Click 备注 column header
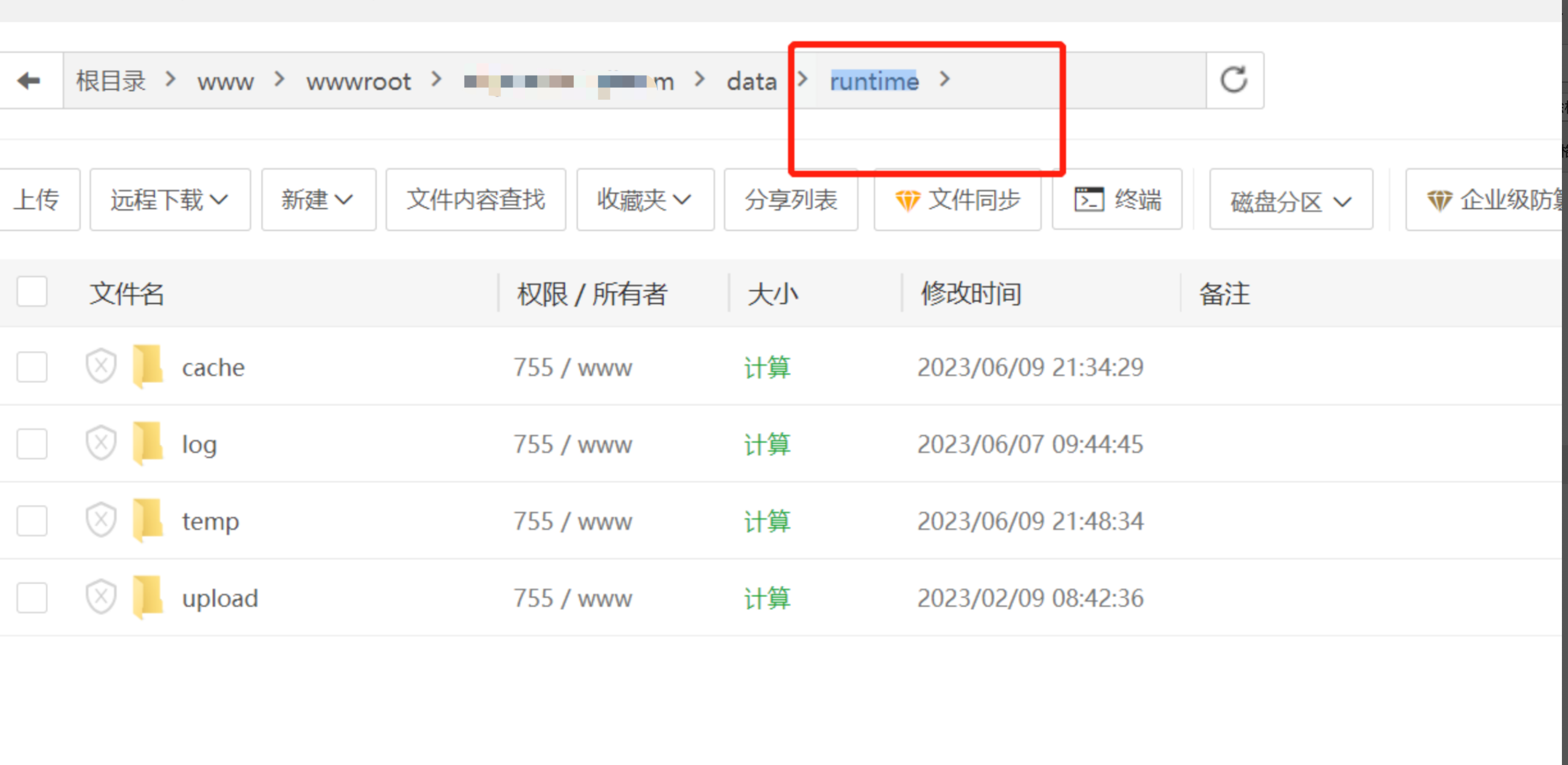Screen dimensions: 1568x765 coord(1224,294)
